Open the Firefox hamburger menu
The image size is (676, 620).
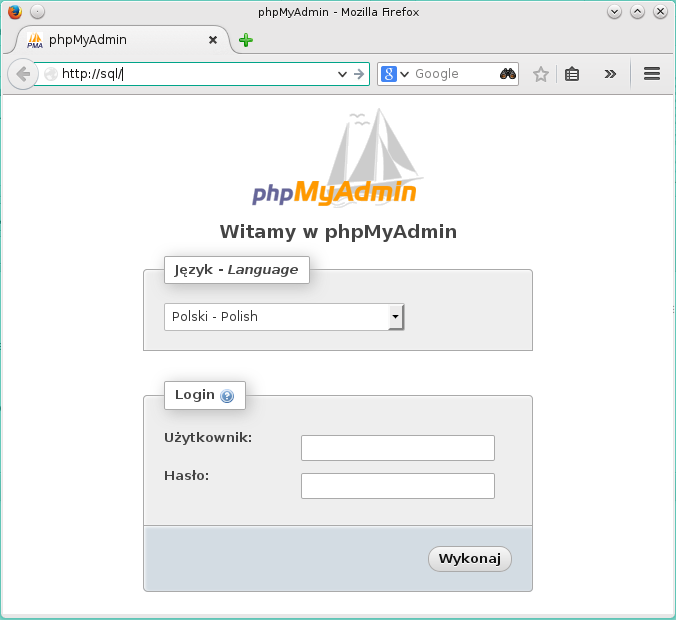click(x=652, y=74)
